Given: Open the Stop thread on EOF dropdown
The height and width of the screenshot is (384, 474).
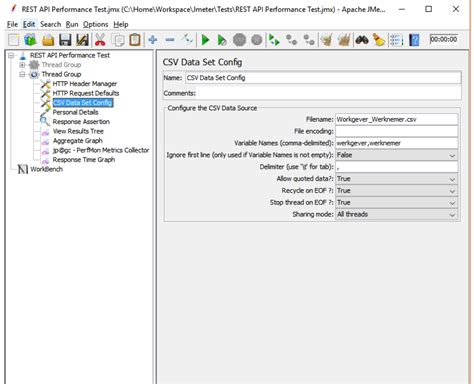Looking at the screenshot, I should pyautogui.click(x=397, y=203).
